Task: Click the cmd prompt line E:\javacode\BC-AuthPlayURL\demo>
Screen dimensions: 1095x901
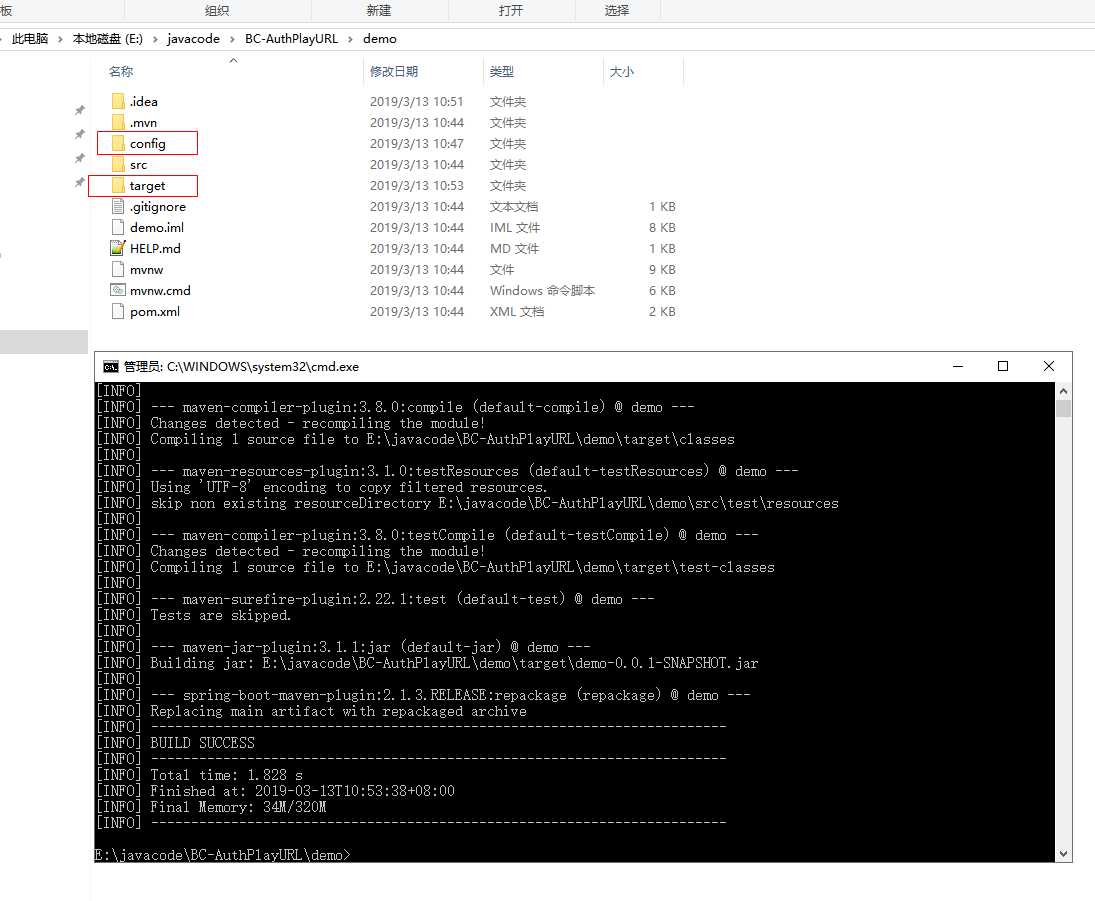Action: 223,855
